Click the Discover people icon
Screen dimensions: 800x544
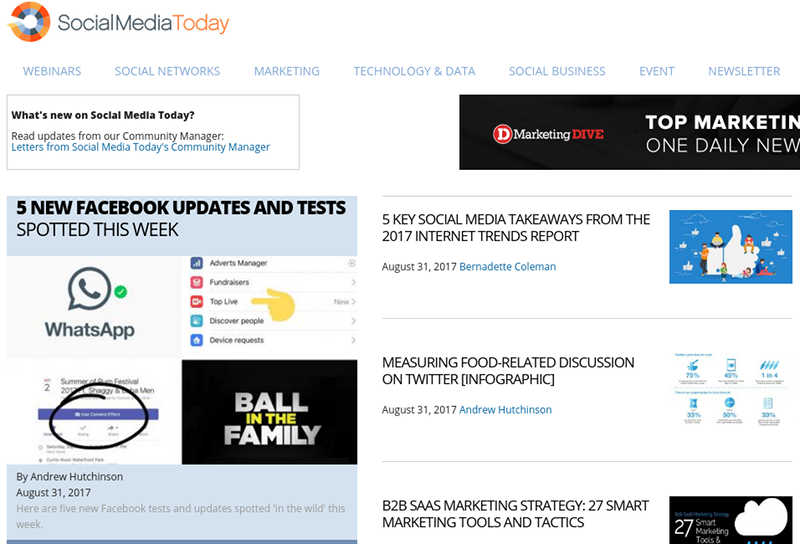click(x=197, y=321)
